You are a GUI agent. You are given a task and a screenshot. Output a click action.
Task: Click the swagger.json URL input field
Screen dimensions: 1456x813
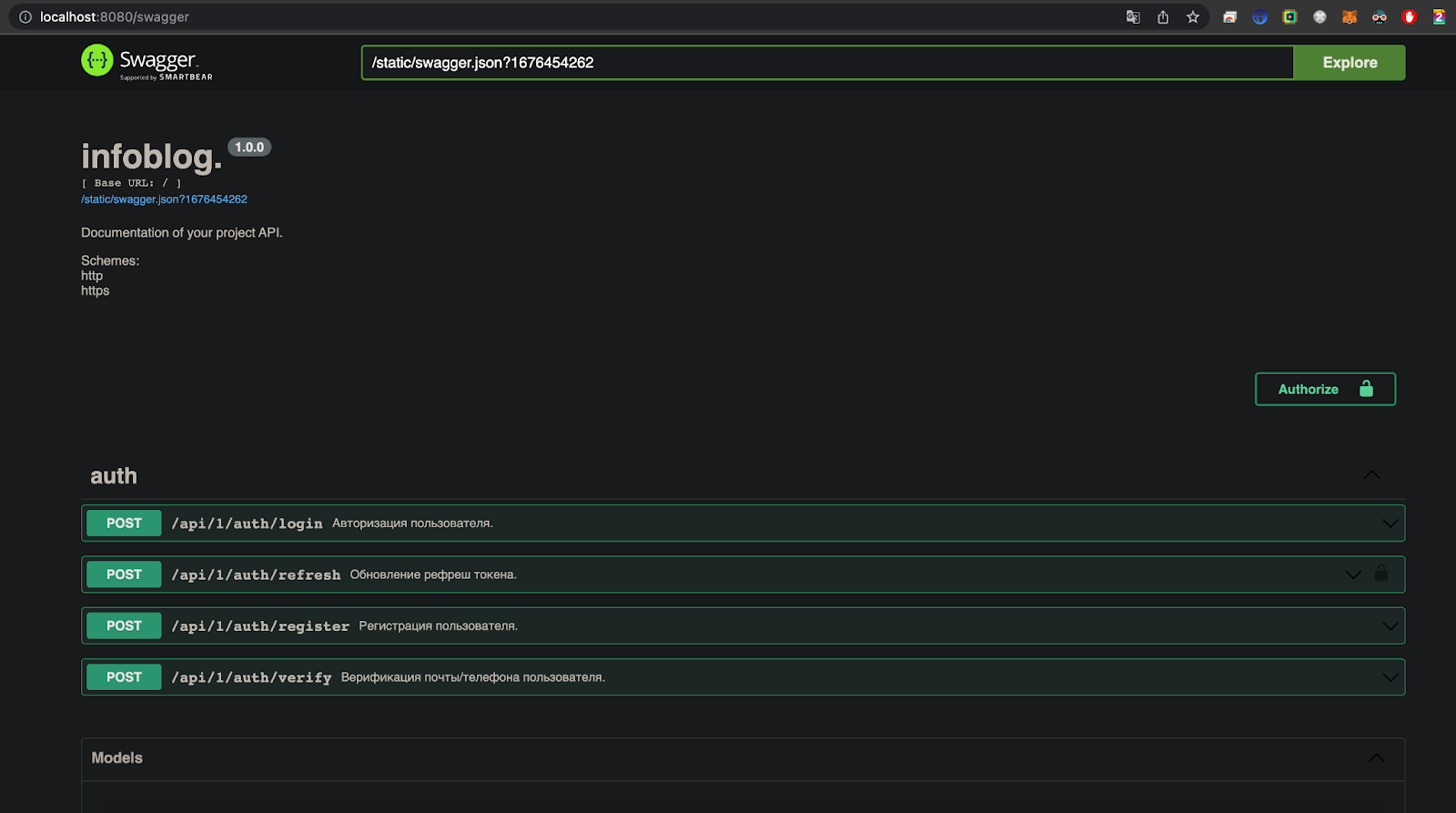(826, 63)
